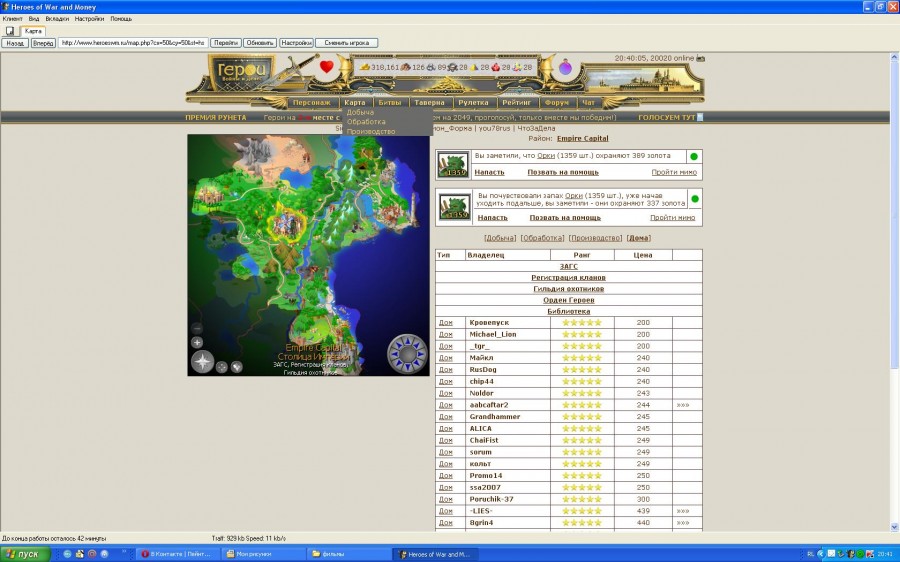Click the Orc portrait in first encounter
Image resolution: width=900 pixels, height=562 pixels.
coord(453,165)
